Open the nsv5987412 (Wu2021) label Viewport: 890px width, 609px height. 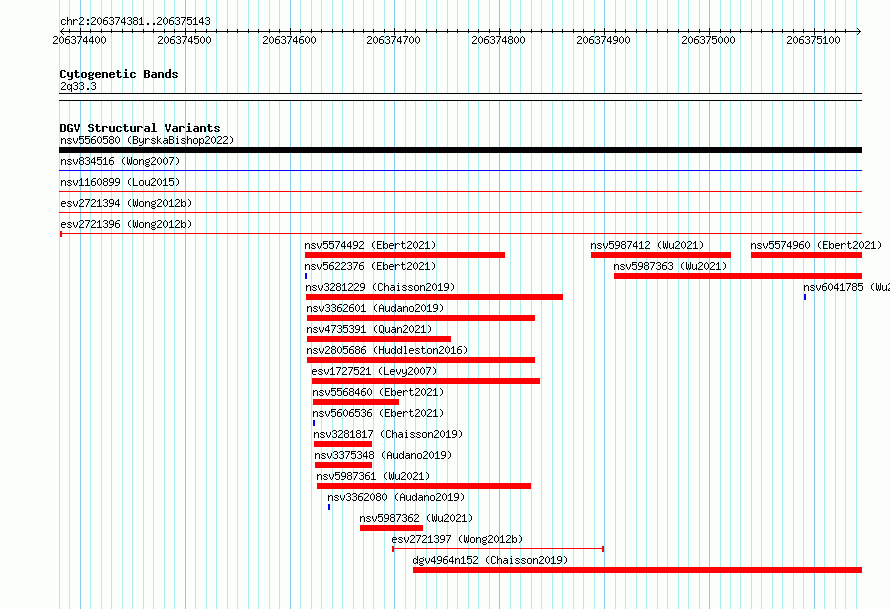point(647,245)
